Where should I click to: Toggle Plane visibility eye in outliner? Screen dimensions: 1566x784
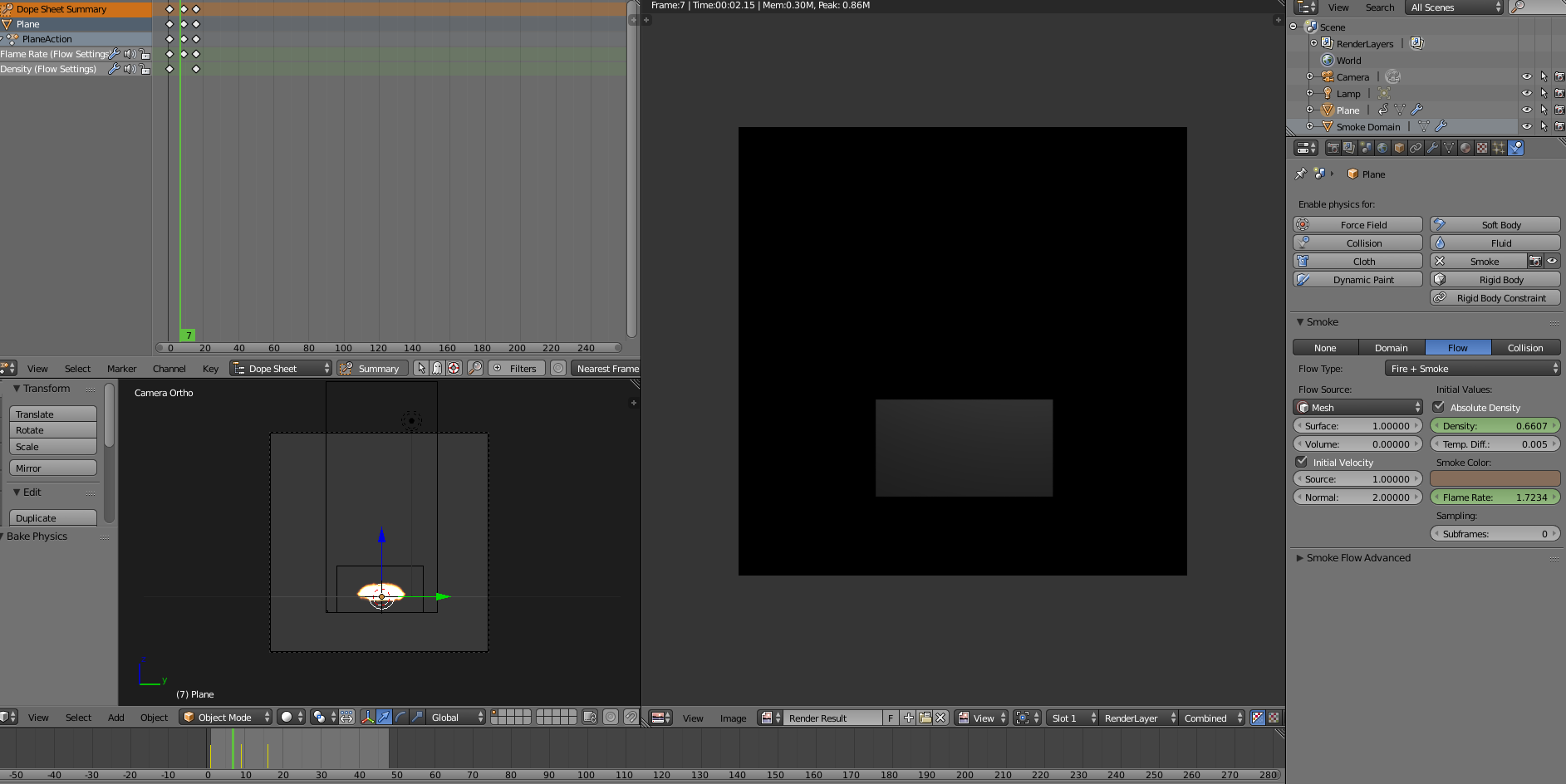(1527, 110)
